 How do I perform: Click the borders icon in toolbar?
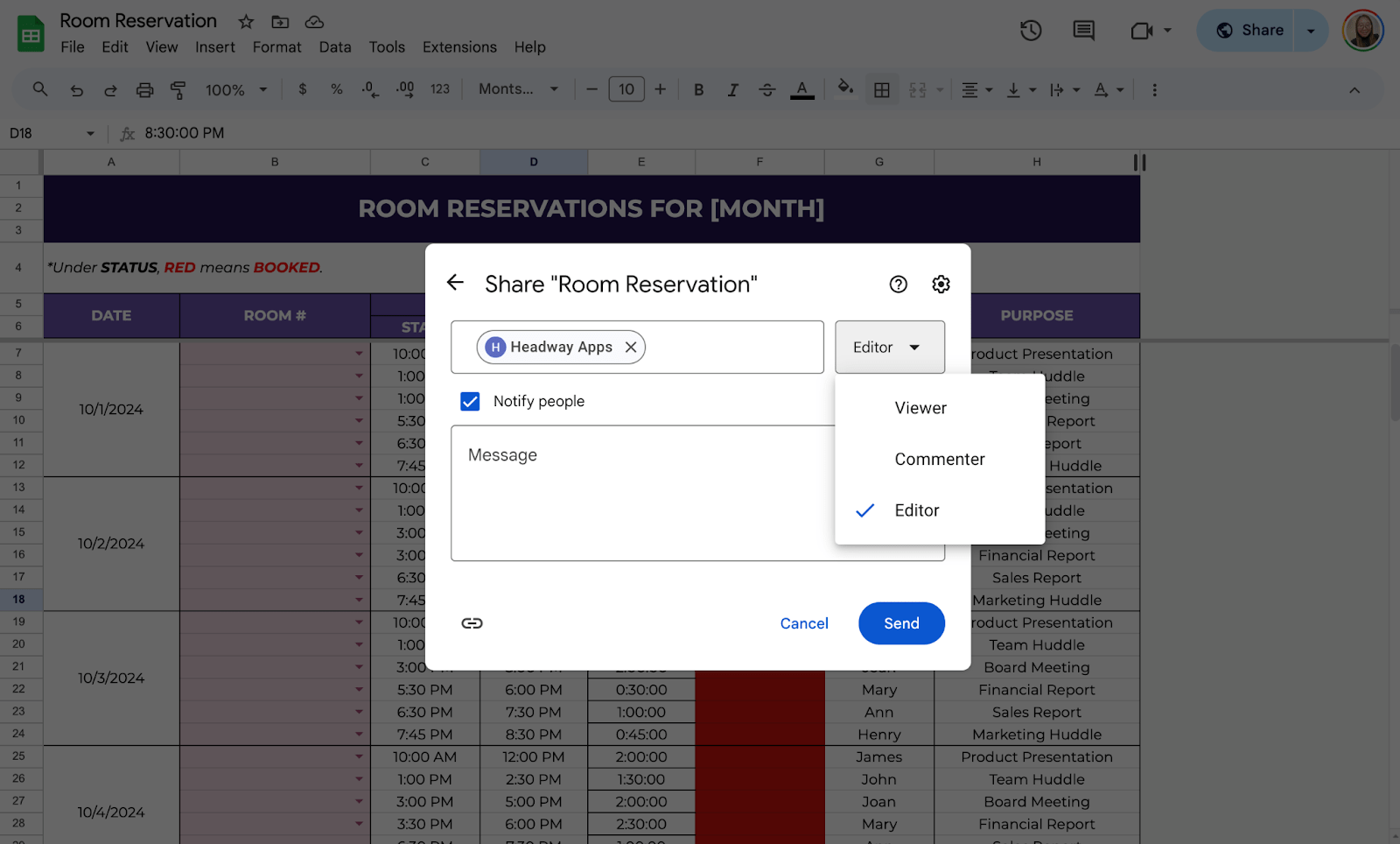point(882,89)
